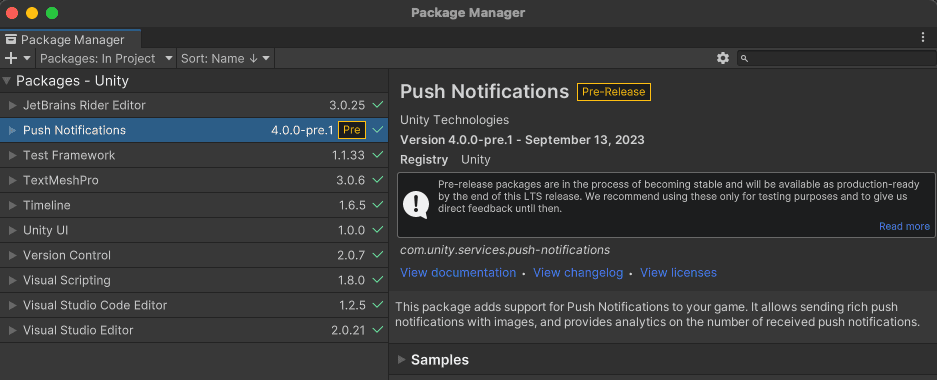Open the Packages: In Project dropdown
Viewport: 937px width, 380px height.
point(106,58)
